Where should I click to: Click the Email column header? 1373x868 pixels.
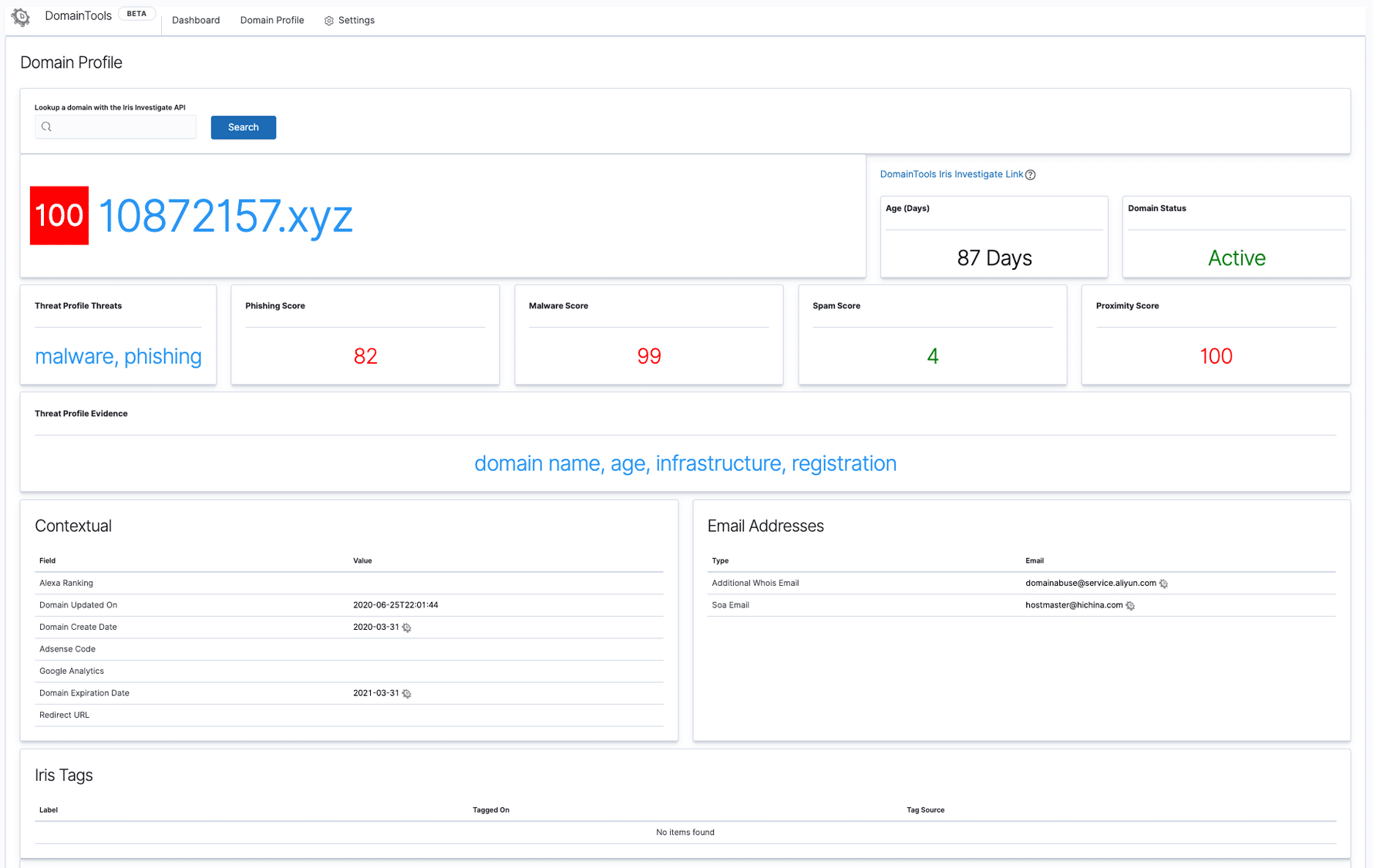(1035, 561)
